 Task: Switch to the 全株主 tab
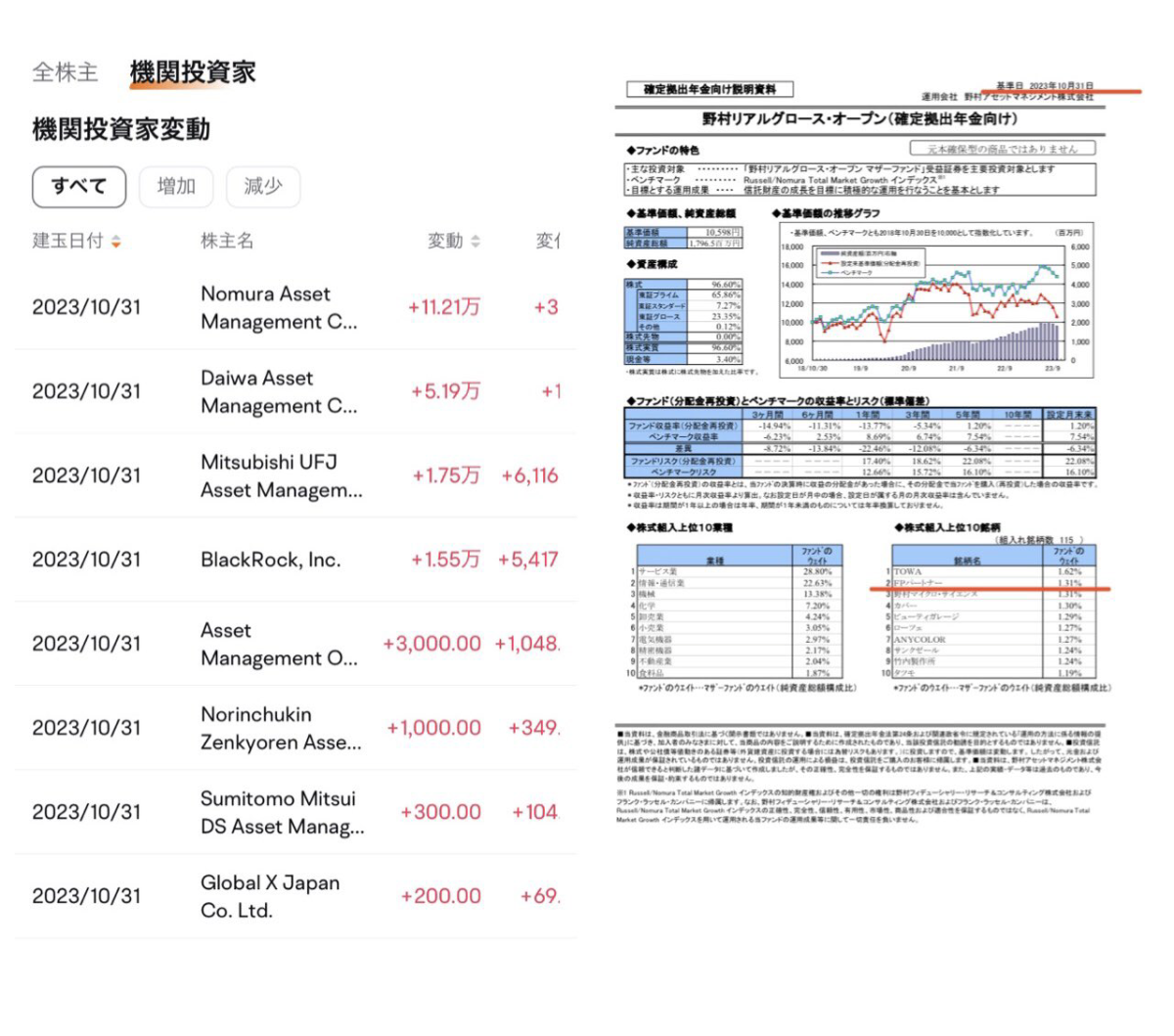tap(65, 72)
